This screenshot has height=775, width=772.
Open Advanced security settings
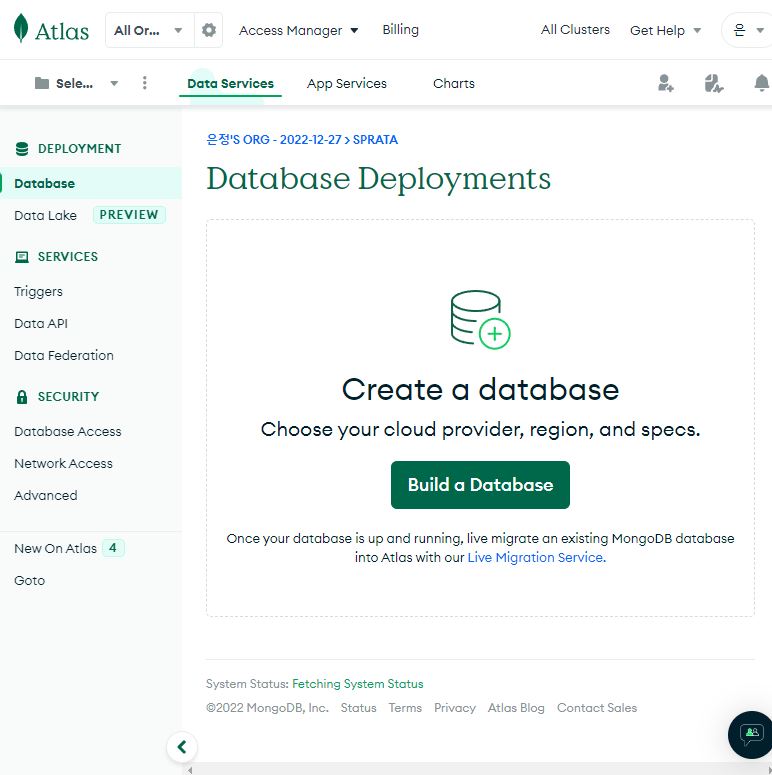click(x=46, y=495)
